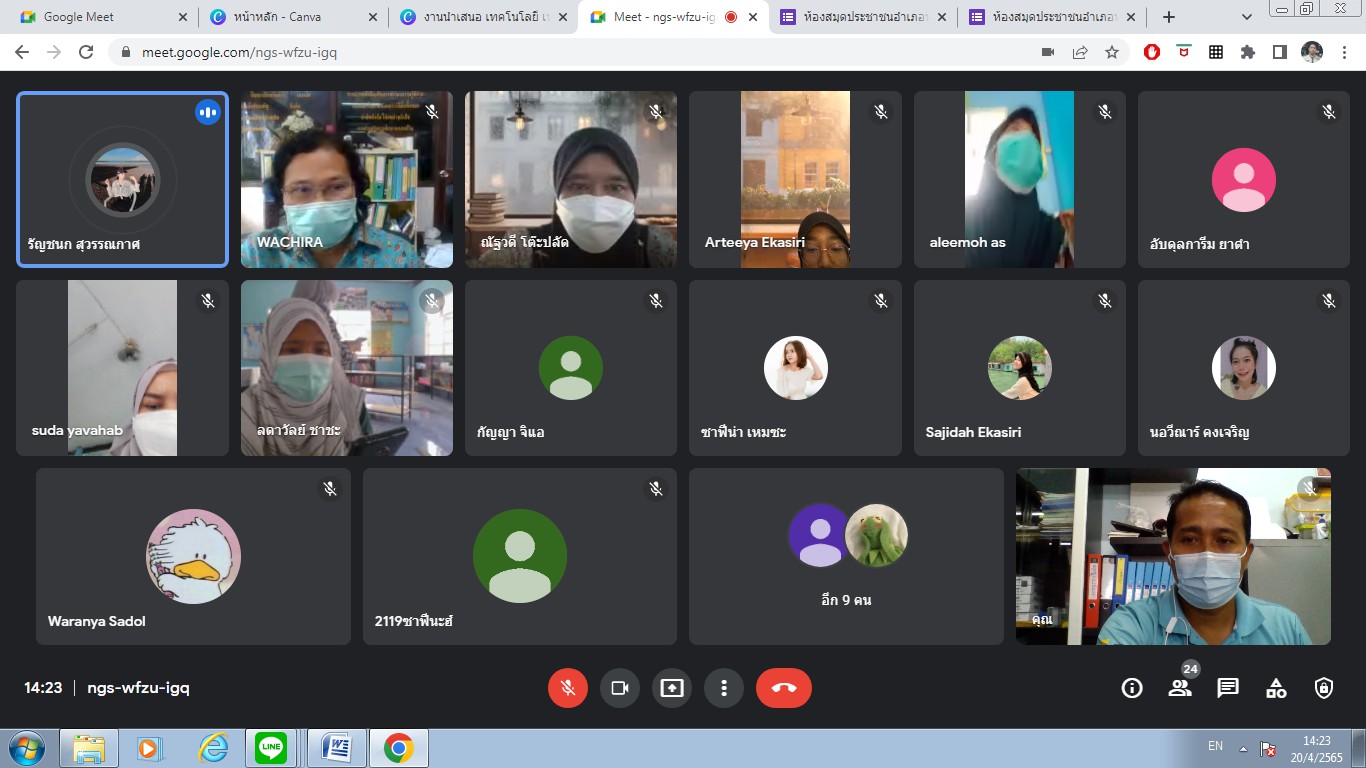Select Waranya Sadol's duck avatar tile
Viewport: 1366px width, 768px height.
point(193,556)
